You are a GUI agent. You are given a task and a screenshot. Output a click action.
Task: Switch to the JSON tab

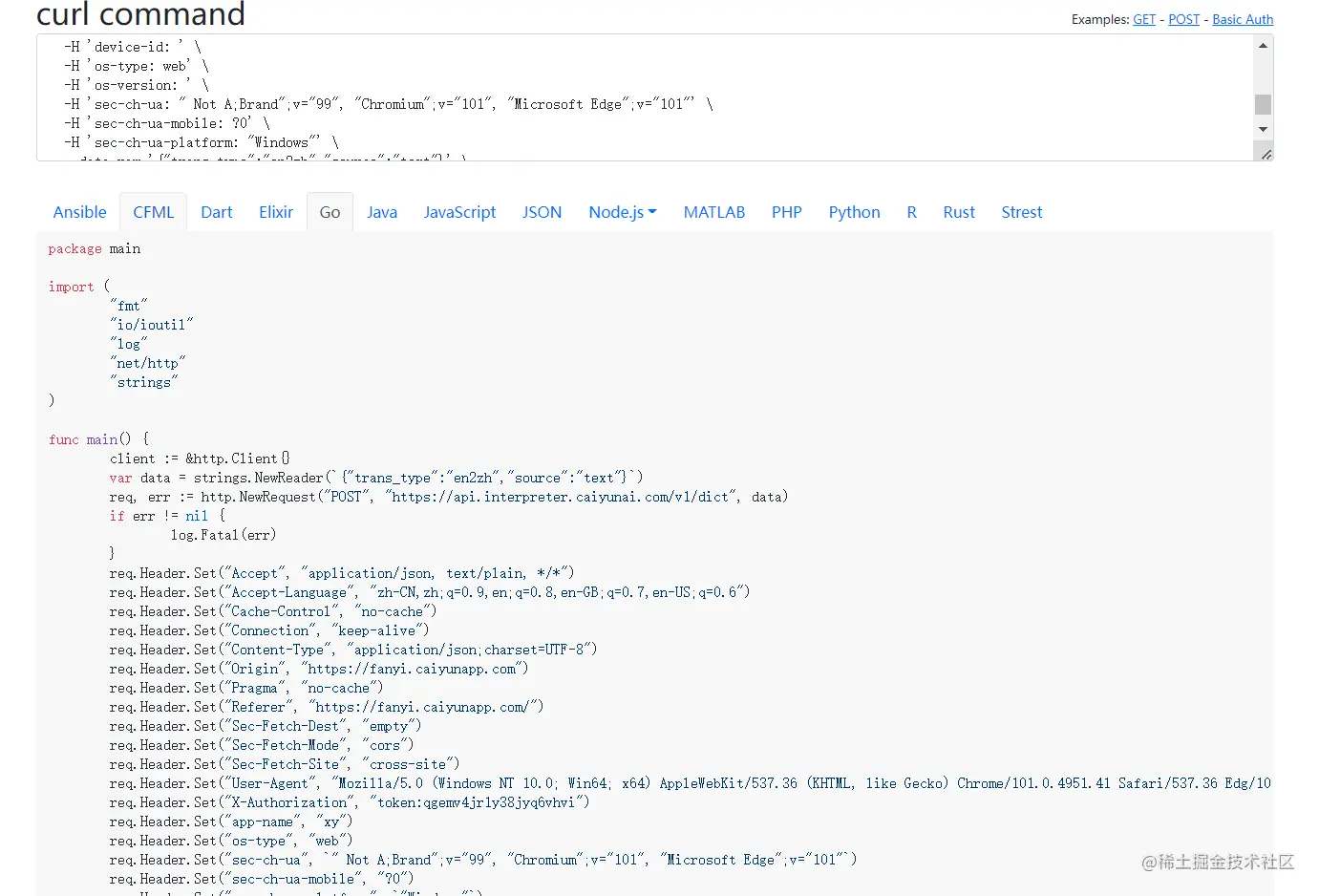coord(542,212)
